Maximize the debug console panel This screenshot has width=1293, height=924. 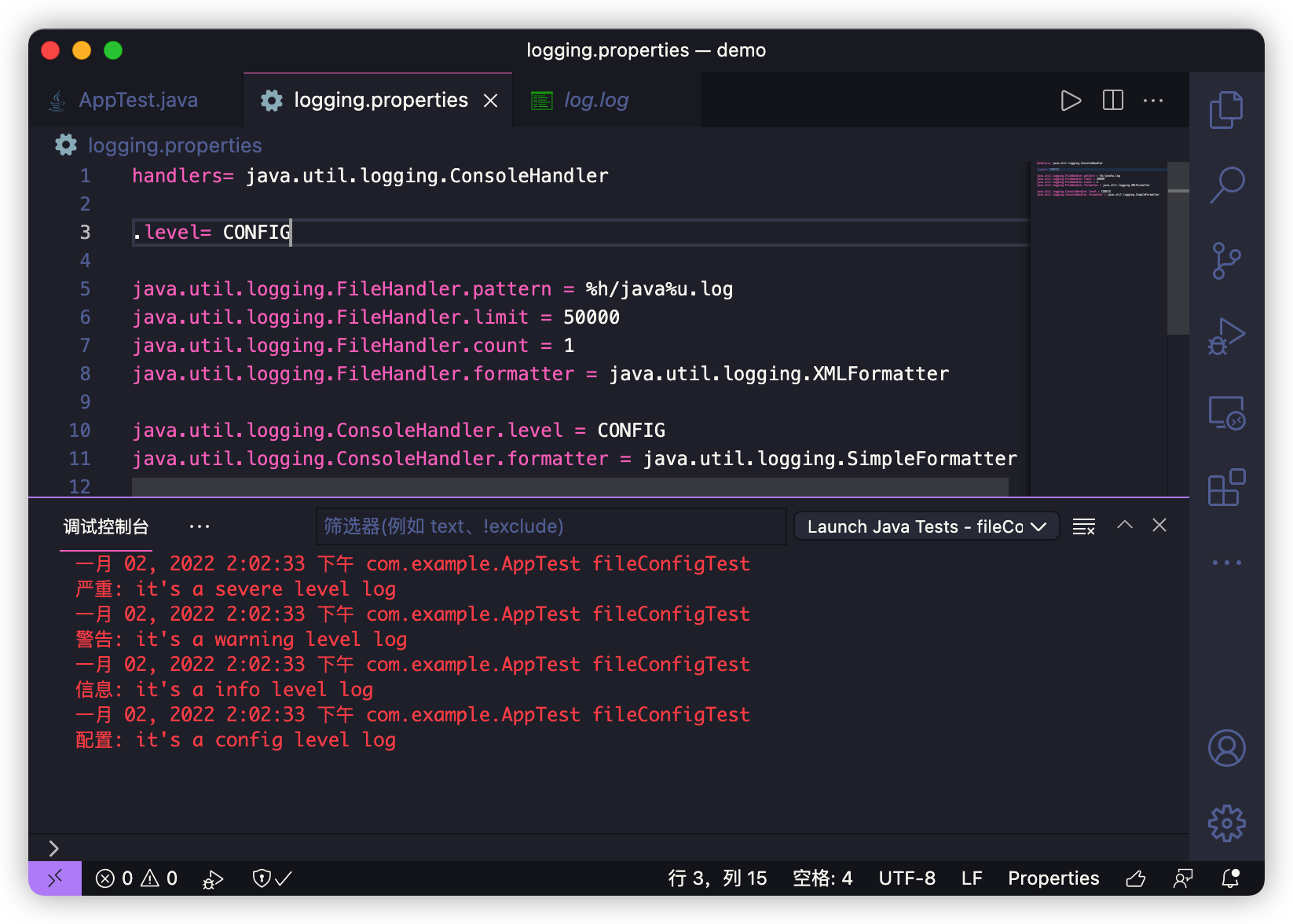click(1124, 526)
